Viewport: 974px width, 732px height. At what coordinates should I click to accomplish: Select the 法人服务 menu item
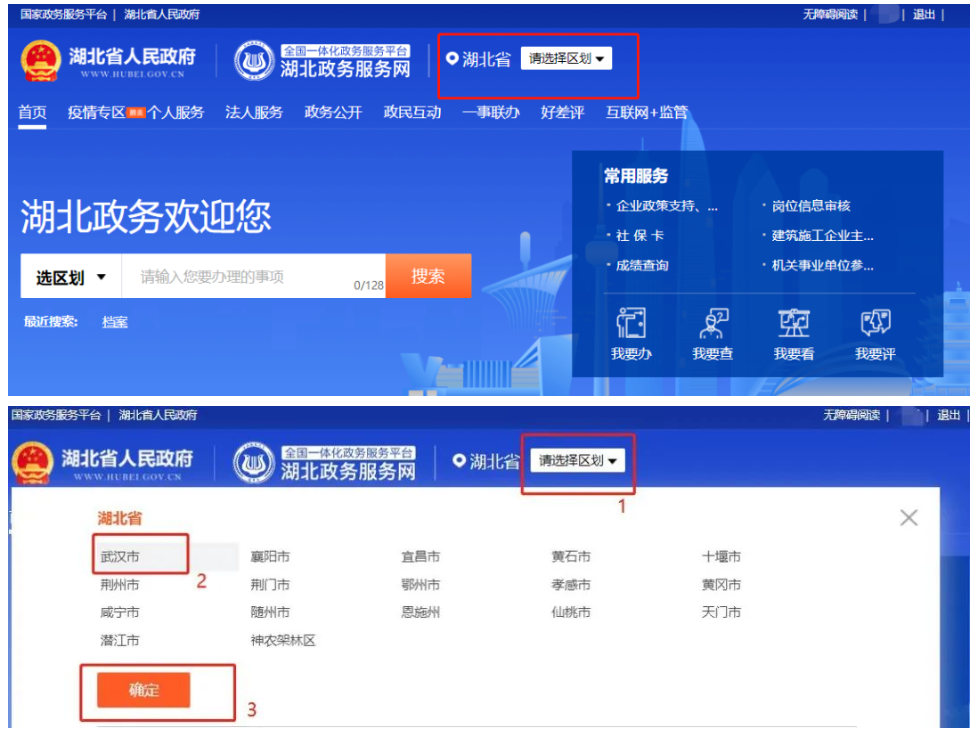254,112
